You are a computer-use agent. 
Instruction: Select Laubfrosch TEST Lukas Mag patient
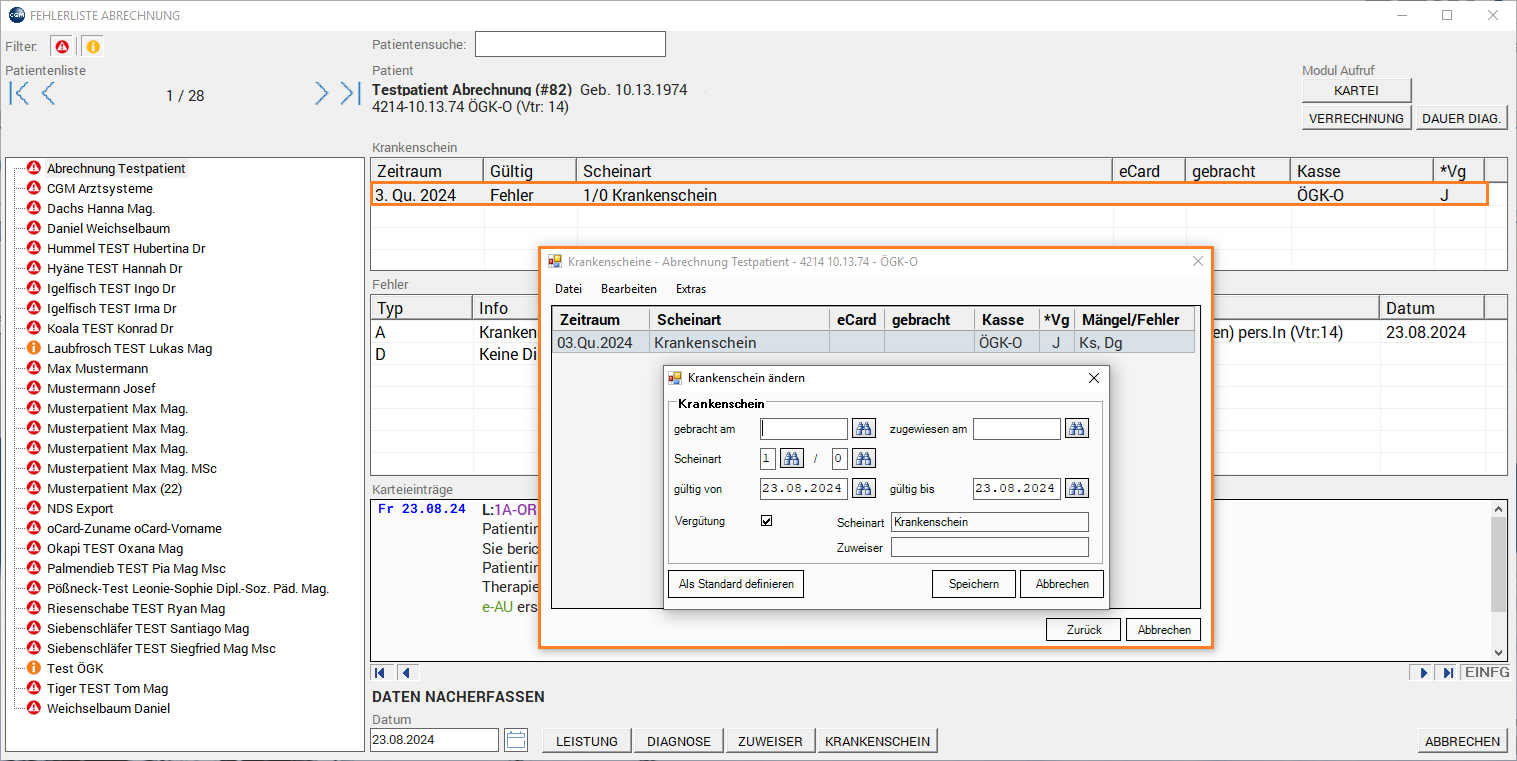129,349
